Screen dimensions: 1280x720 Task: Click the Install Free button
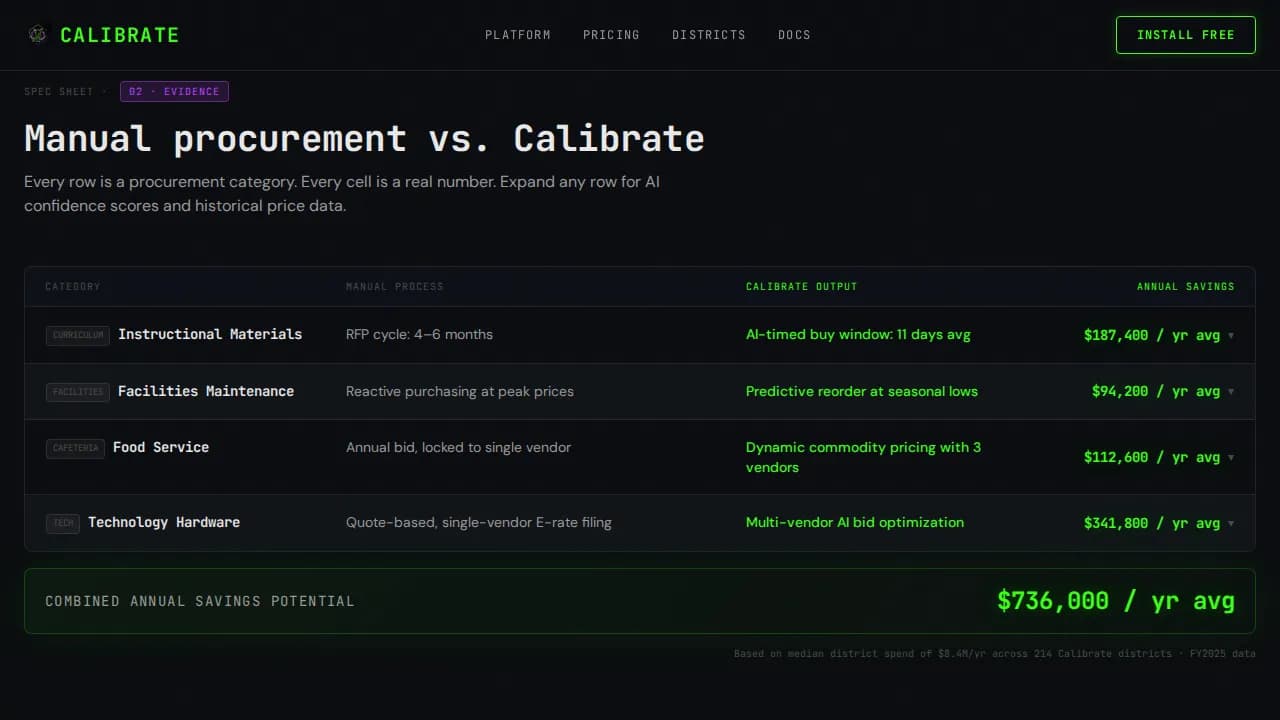point(1185,35)
